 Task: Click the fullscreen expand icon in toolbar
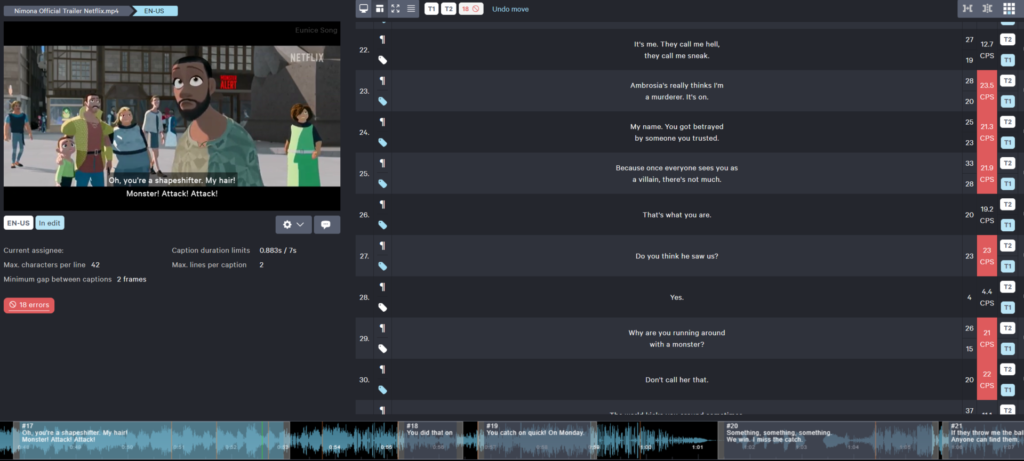click(395, 9)
